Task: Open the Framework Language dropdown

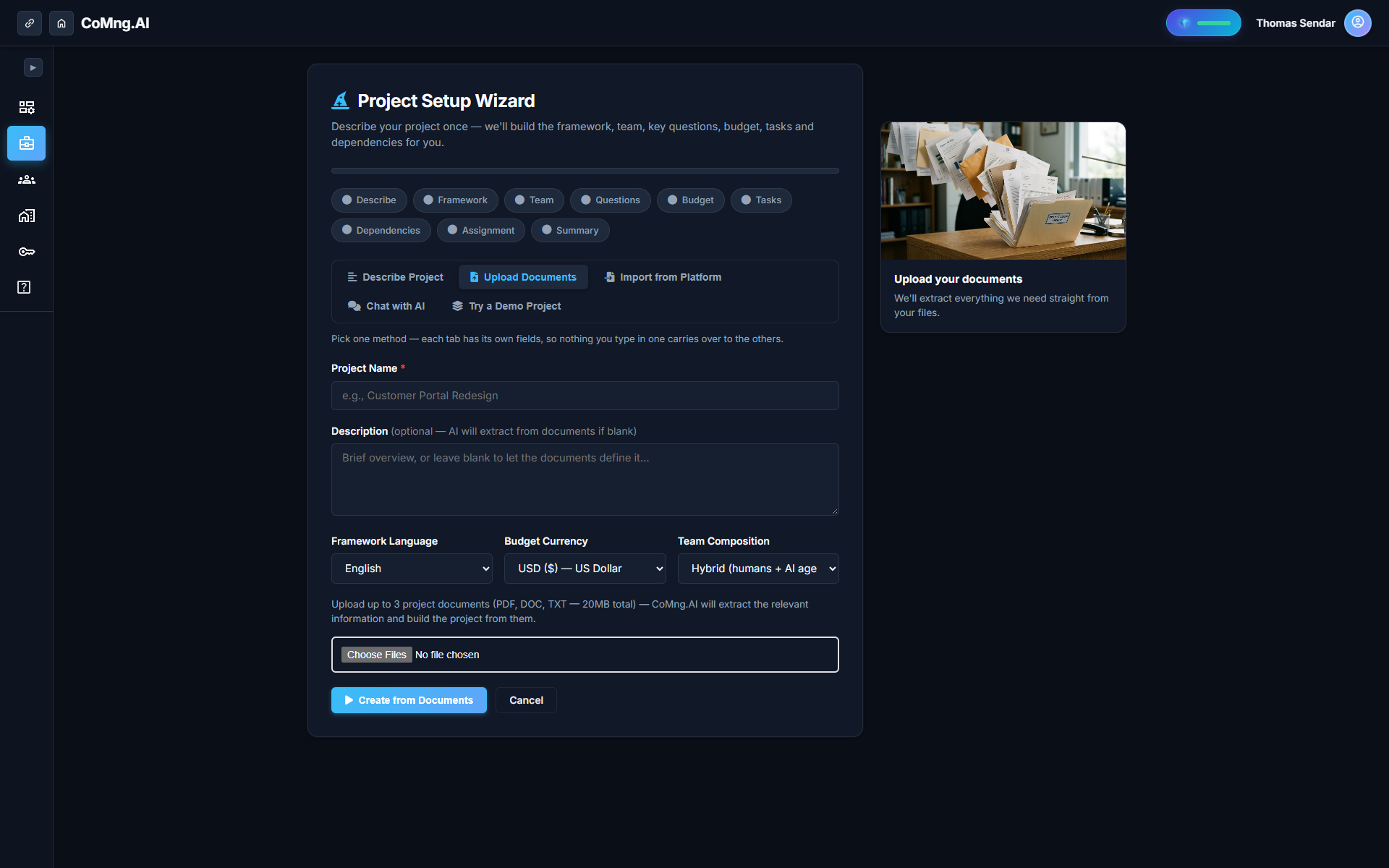Action: click(412, 569)
